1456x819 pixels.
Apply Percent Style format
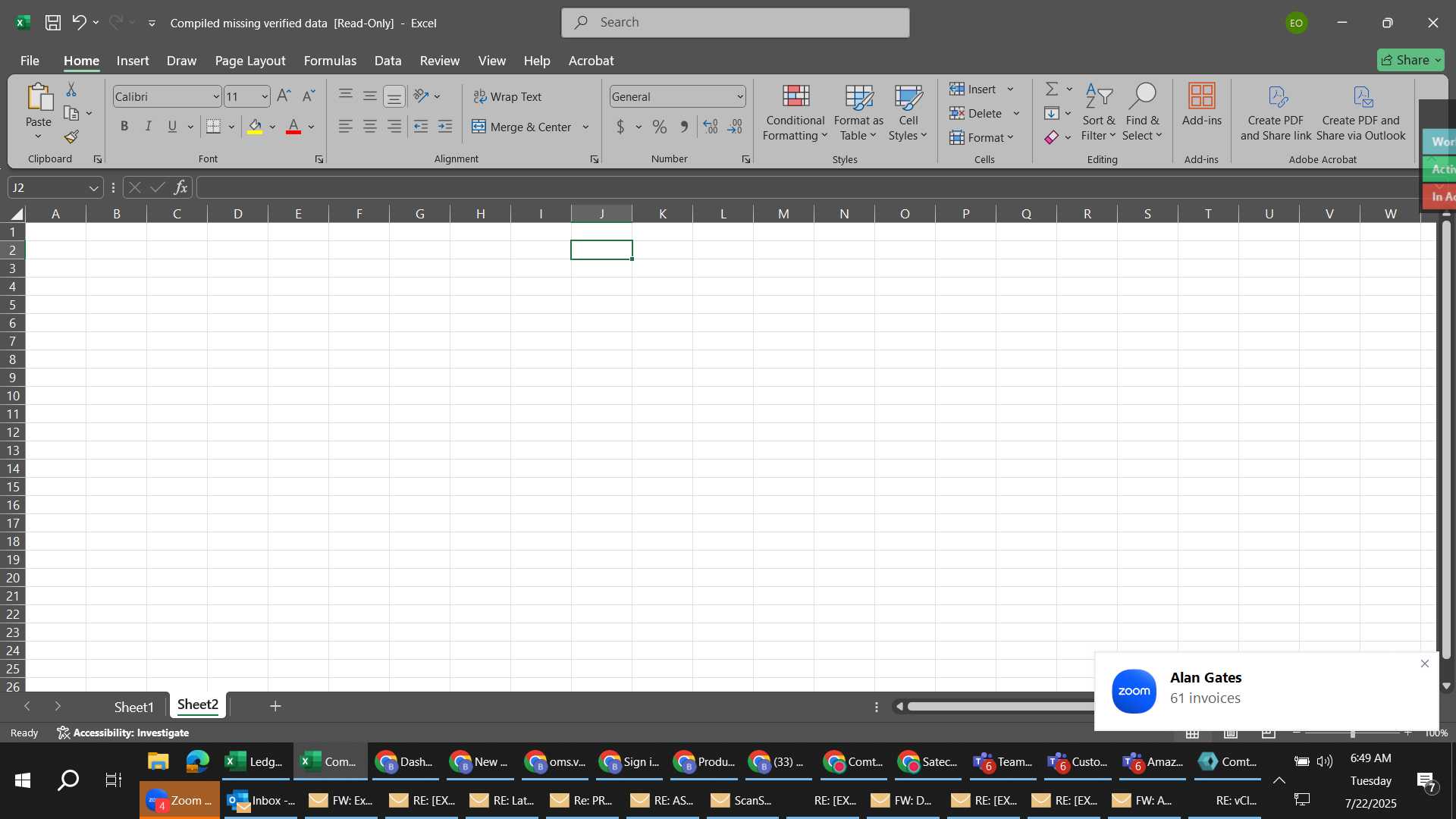[x=660, y=127]
